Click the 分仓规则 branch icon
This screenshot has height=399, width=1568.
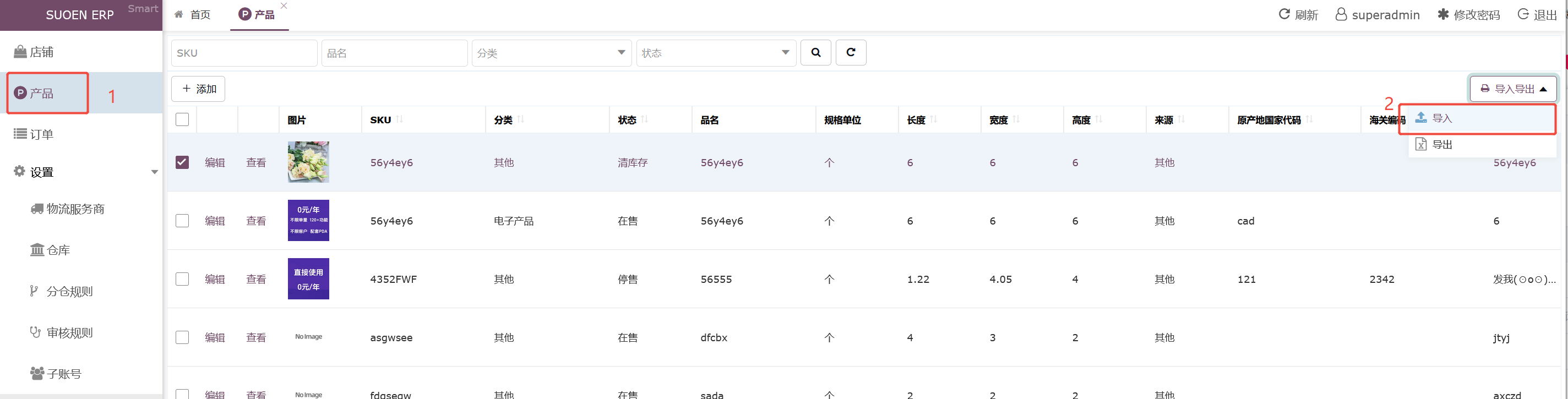point(34,291)
